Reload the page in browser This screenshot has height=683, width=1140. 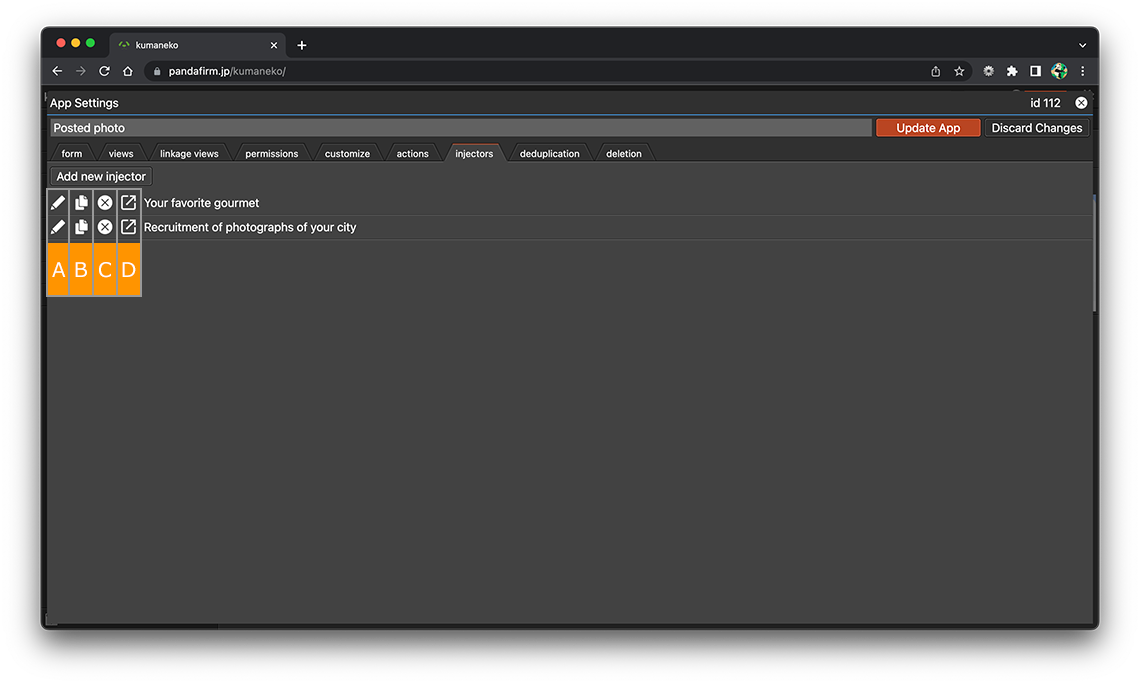coord(104,71)
